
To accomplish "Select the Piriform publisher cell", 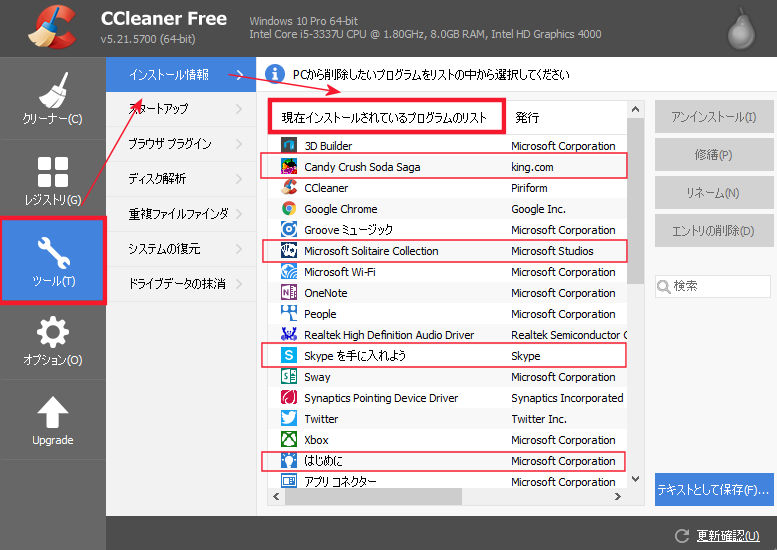I will (529, 188).
